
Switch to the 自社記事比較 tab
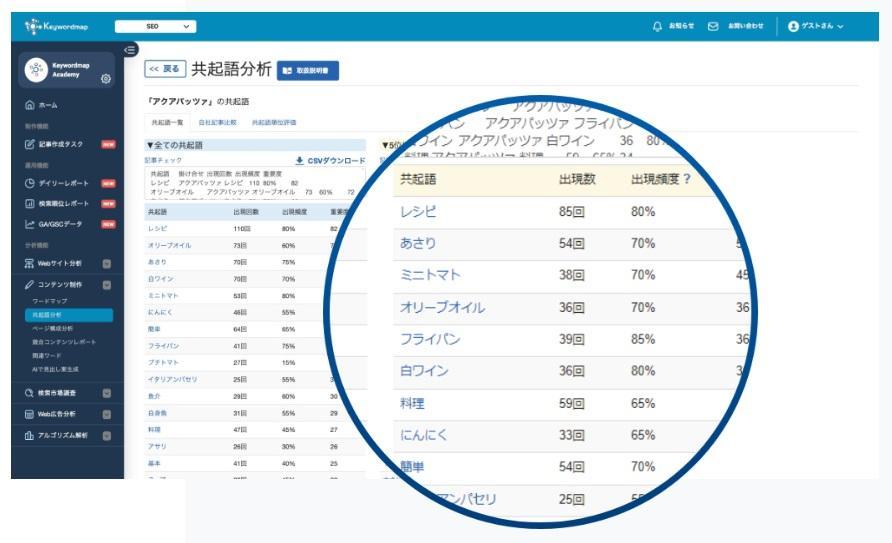click(x=217, y=122)
